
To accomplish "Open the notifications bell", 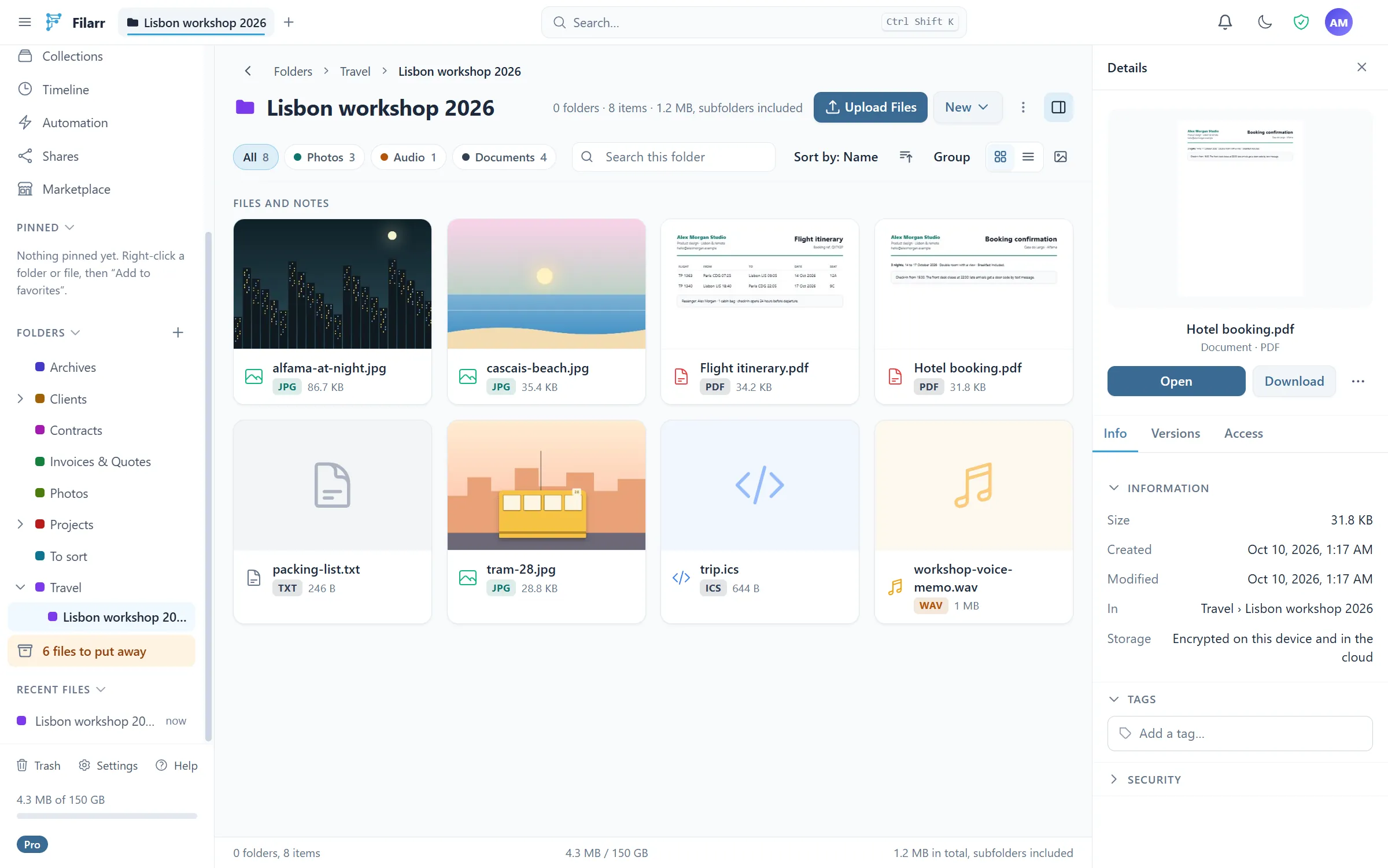I will pyautogui.click(x=1225, y=23).
